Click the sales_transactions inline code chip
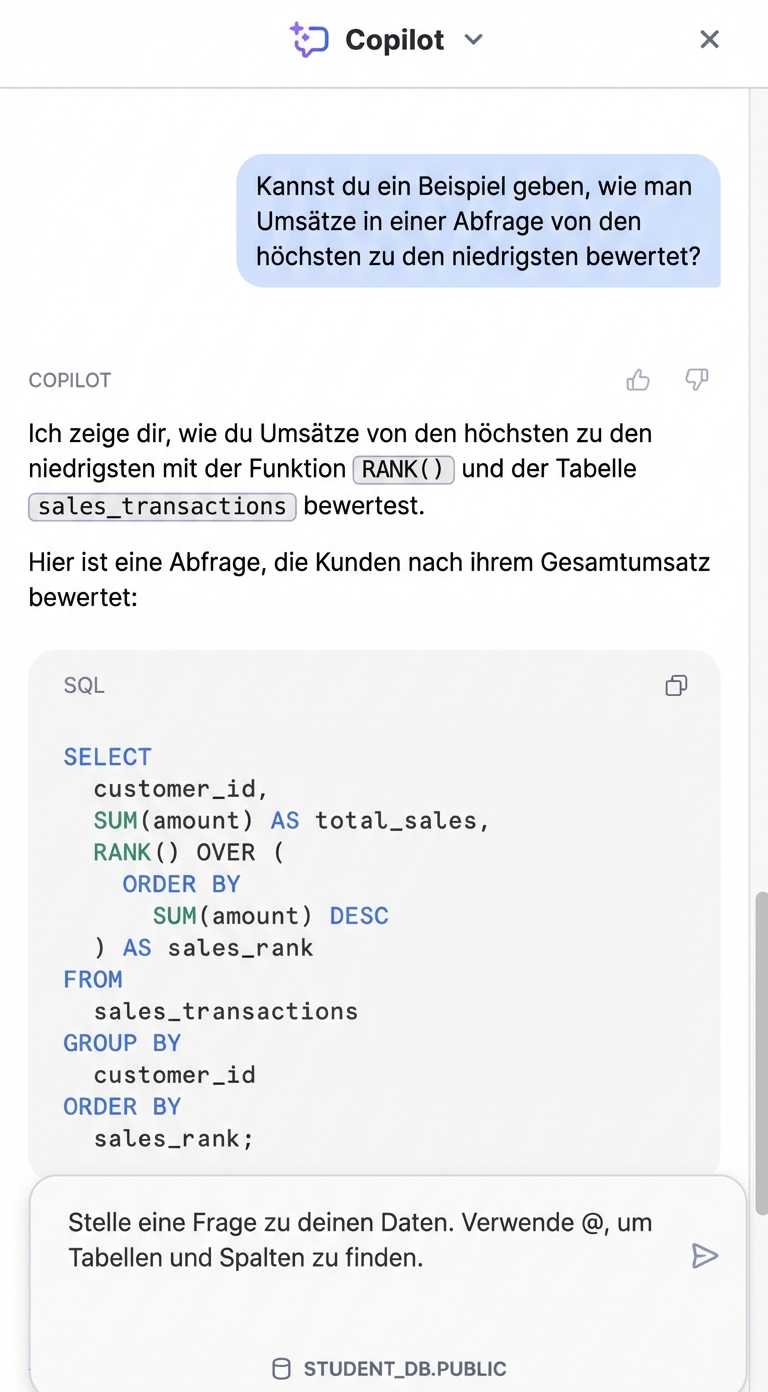 click(x=161, y=506)
